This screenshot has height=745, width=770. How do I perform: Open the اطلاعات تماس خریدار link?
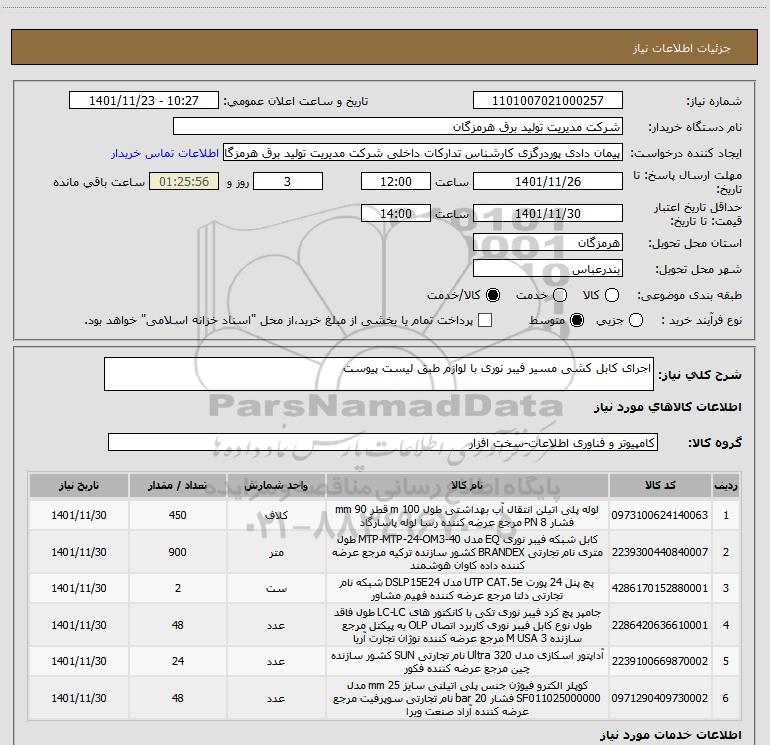coord(165,154)
